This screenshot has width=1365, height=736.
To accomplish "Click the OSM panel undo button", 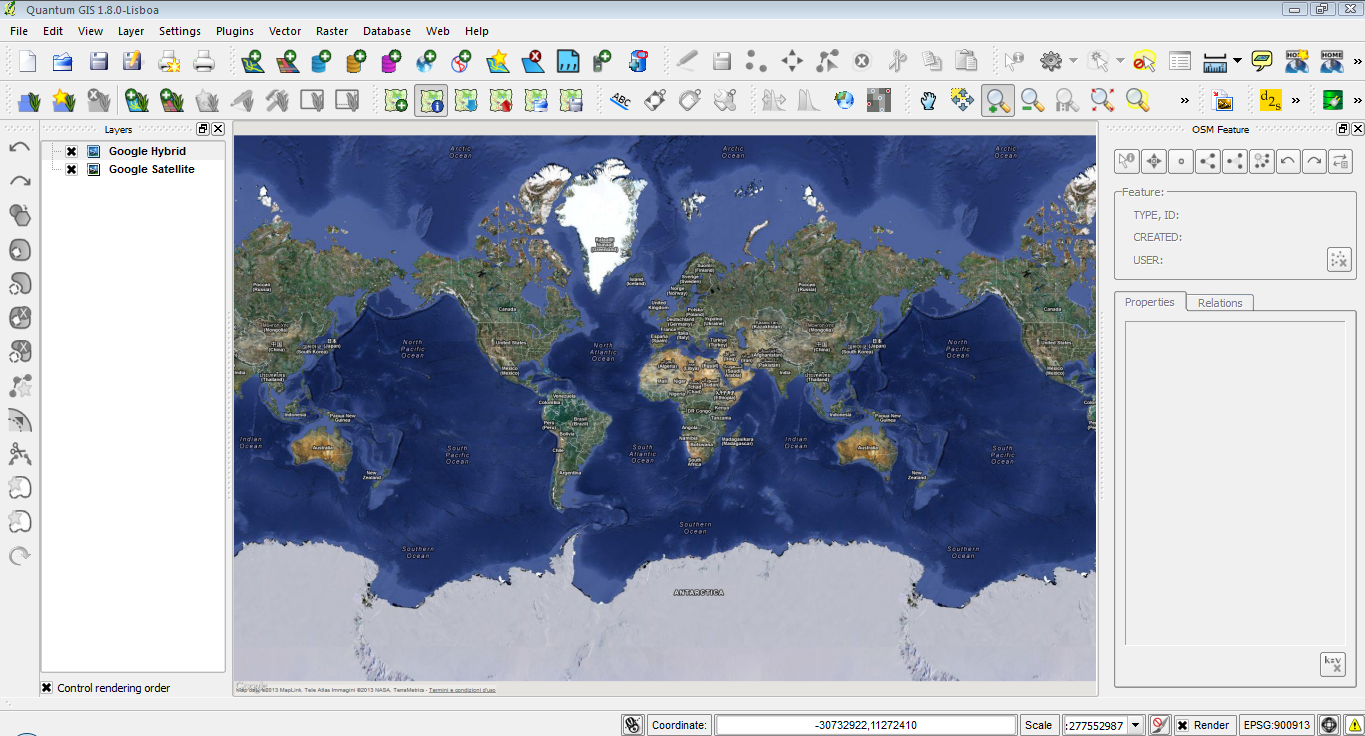I will tap(1288, 160).
